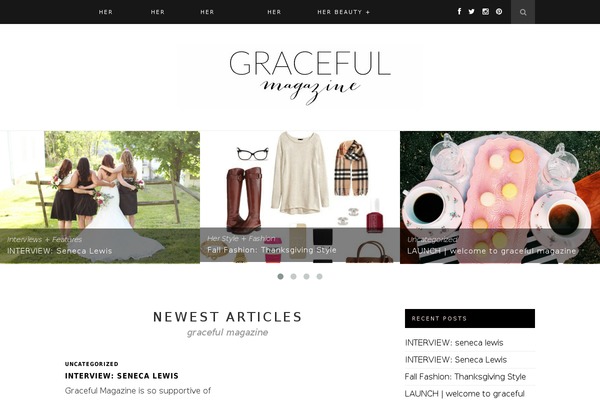
Task: Select the third slider pagination dot
Action: coord(307,276)
